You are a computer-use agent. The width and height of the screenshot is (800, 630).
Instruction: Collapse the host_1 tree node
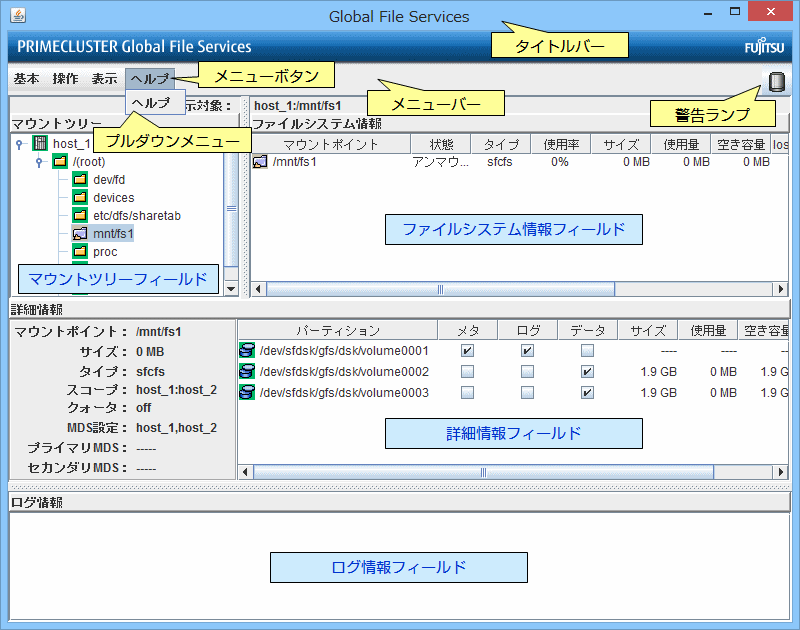(19, 144)
